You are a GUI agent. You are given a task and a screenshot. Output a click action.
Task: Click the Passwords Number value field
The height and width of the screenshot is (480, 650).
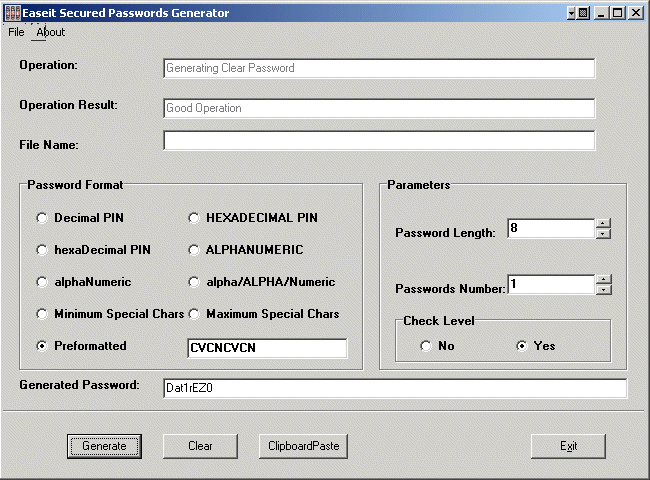click(x=551, y=284)
